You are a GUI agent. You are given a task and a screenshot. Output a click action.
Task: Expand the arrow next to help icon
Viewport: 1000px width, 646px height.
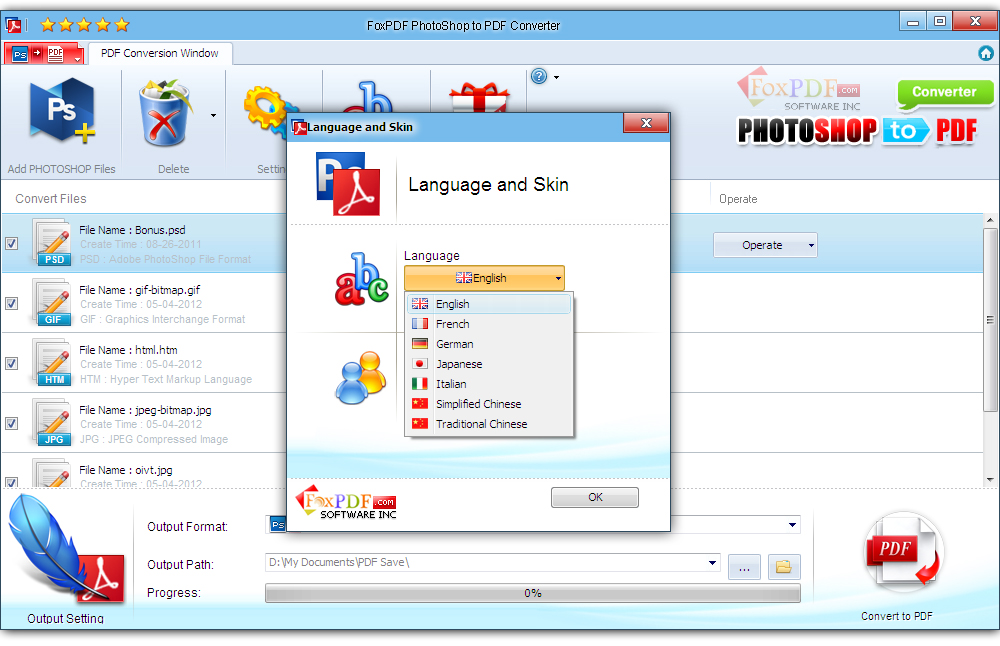(x=557, y=77)
